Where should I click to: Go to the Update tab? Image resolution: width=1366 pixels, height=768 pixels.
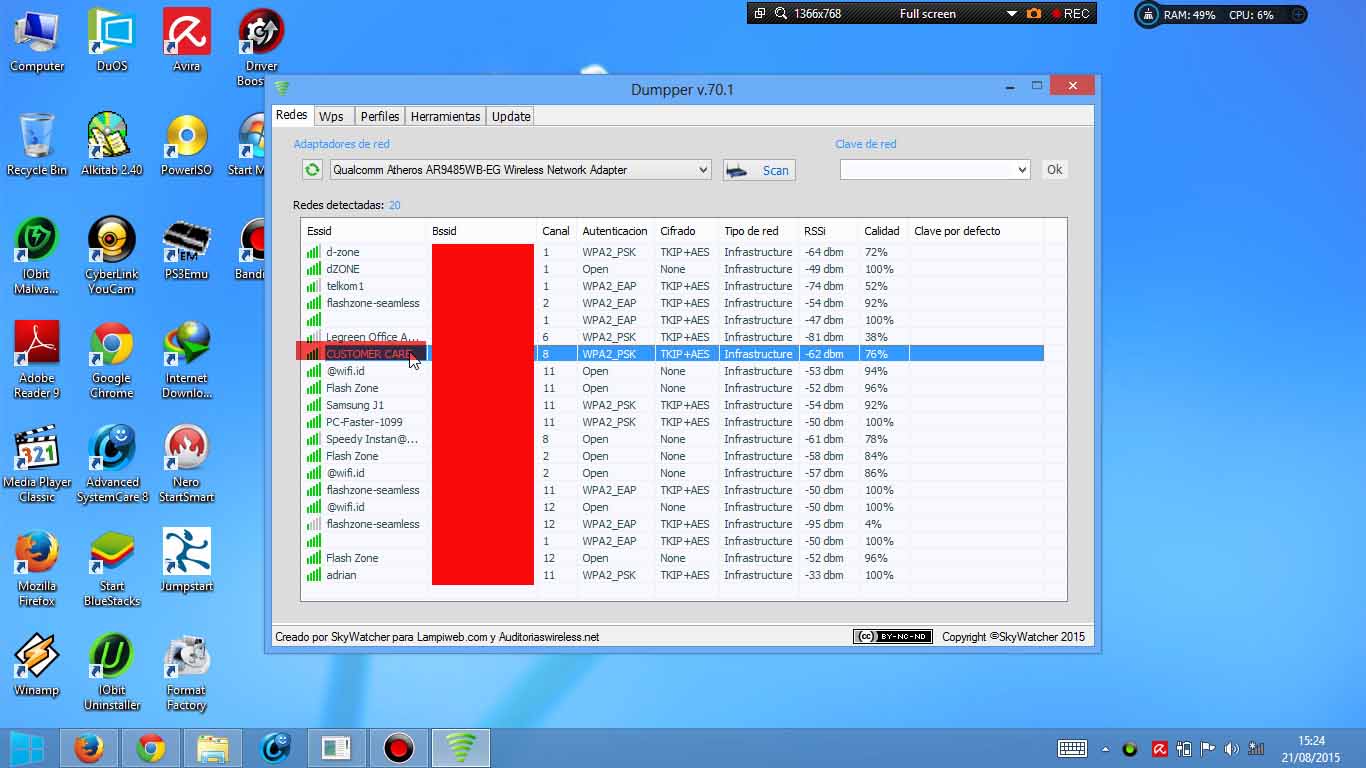pyautogui.click(x=511, y=116)
